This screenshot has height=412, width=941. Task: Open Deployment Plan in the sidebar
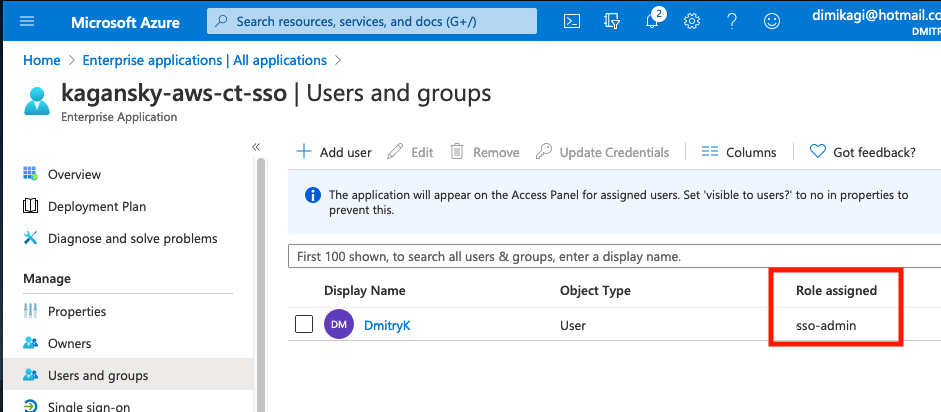96,206
